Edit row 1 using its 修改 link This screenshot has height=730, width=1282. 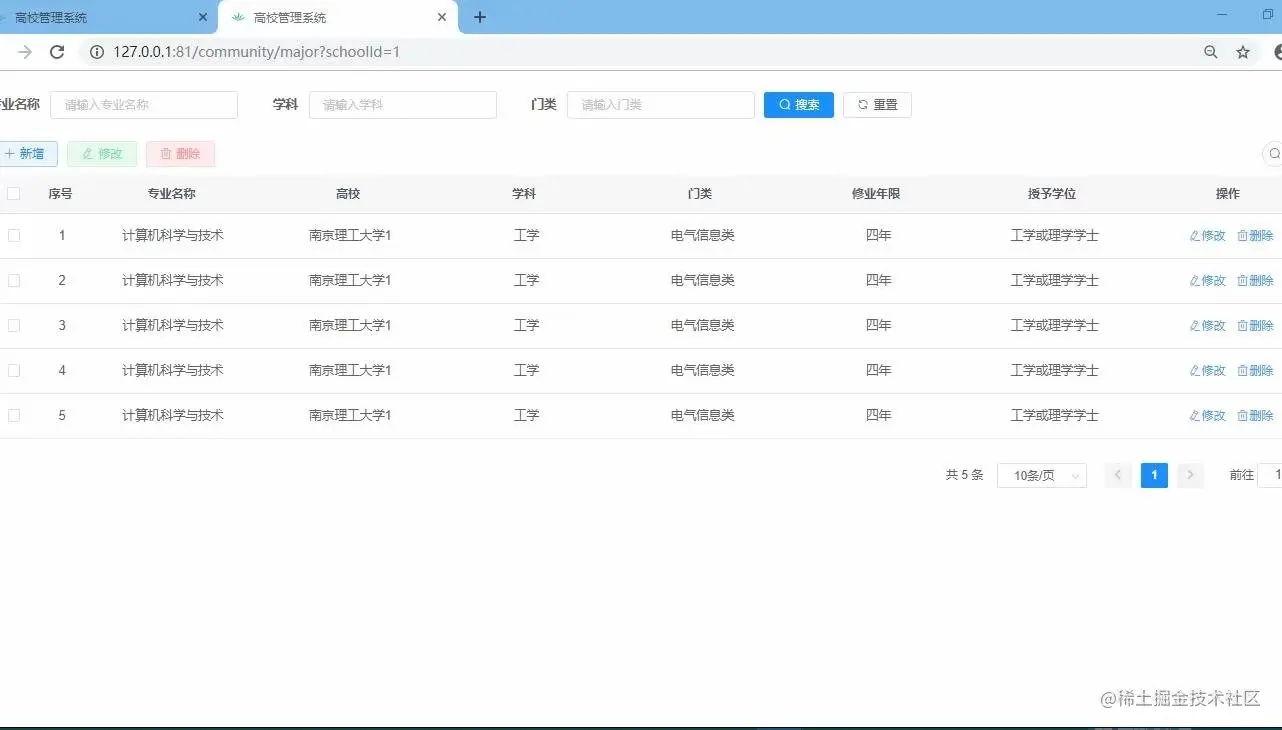point(1208,236)
